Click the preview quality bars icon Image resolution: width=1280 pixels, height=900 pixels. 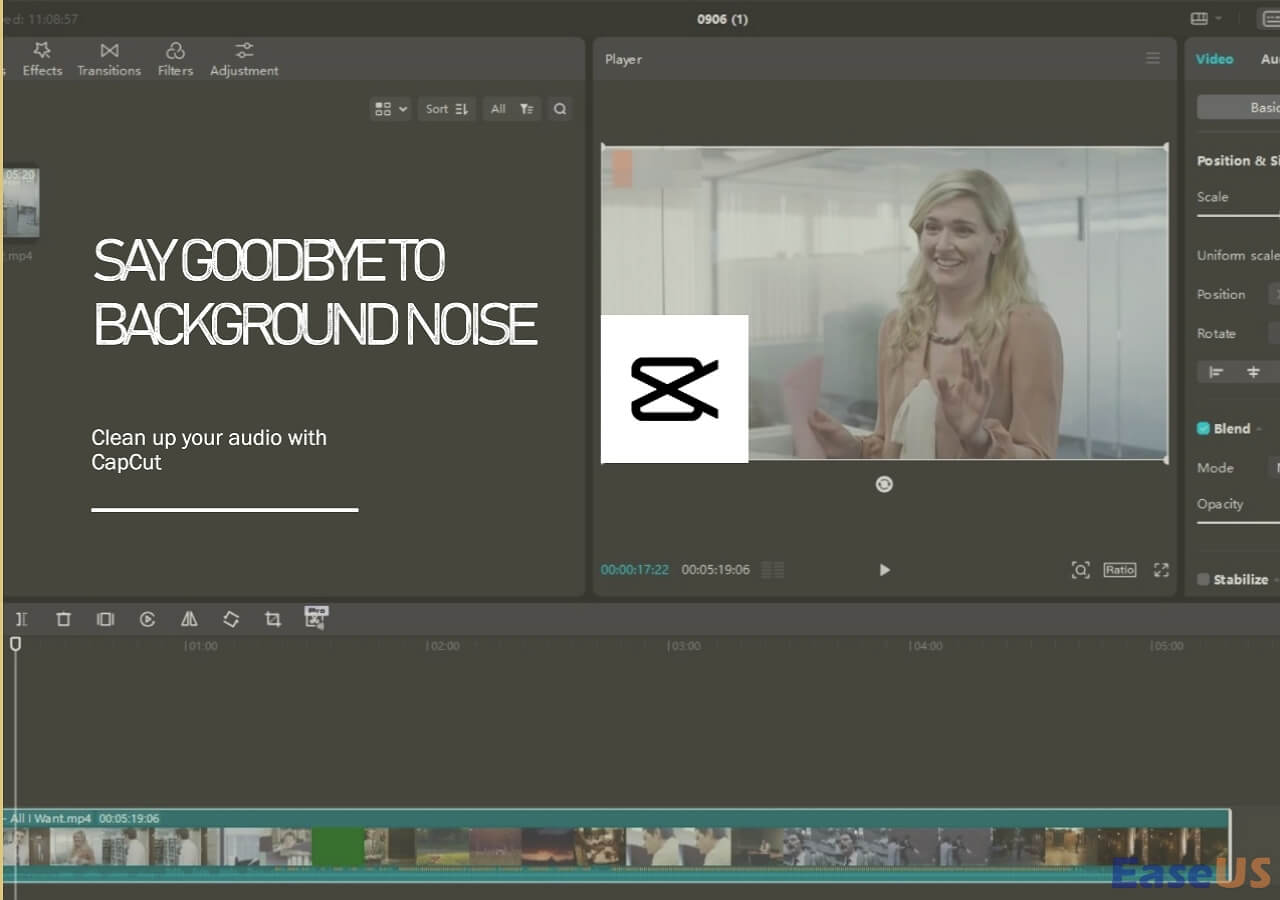pos(773,570)
